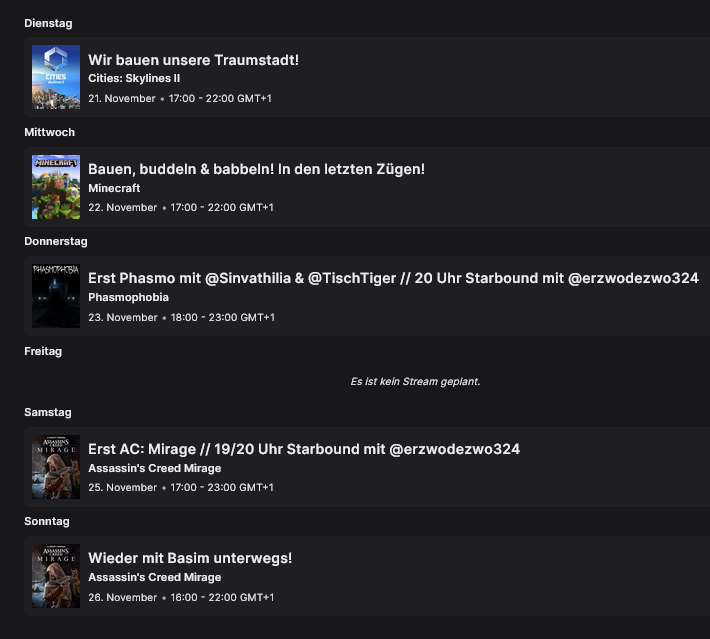Click the 'Freitag' day heading
The width and height of the screenshot is (710, 639).
[43, 351]
